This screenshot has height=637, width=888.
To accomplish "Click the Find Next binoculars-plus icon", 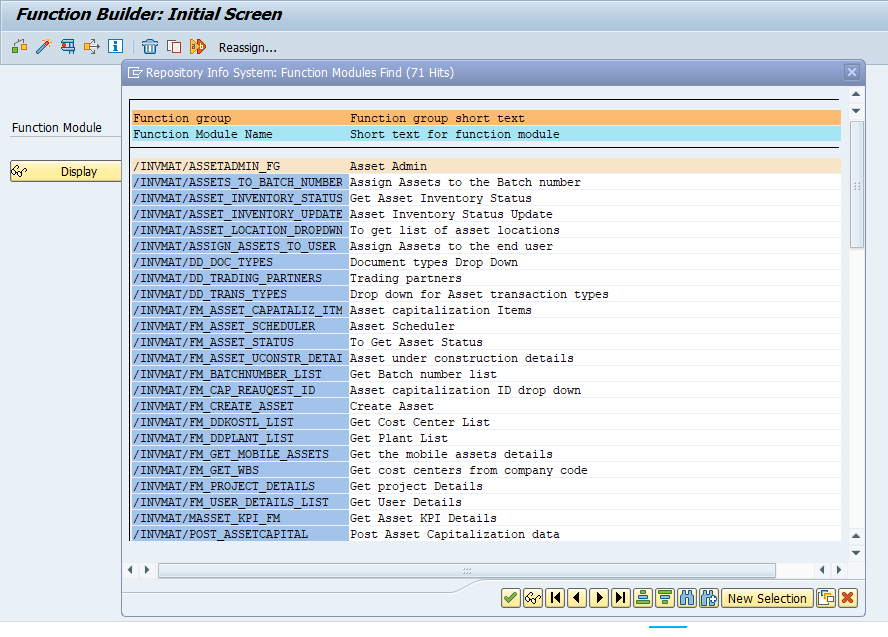I will [x=709, y=598].
